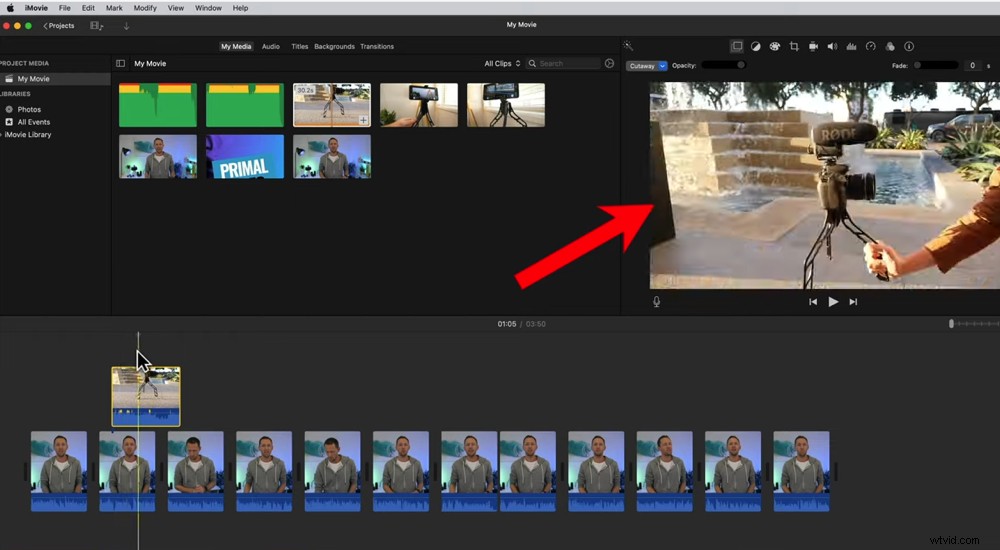The width and height of the screenshot is (1000, 550).
Task: Open the Modify menu
Action: [145, 8]
